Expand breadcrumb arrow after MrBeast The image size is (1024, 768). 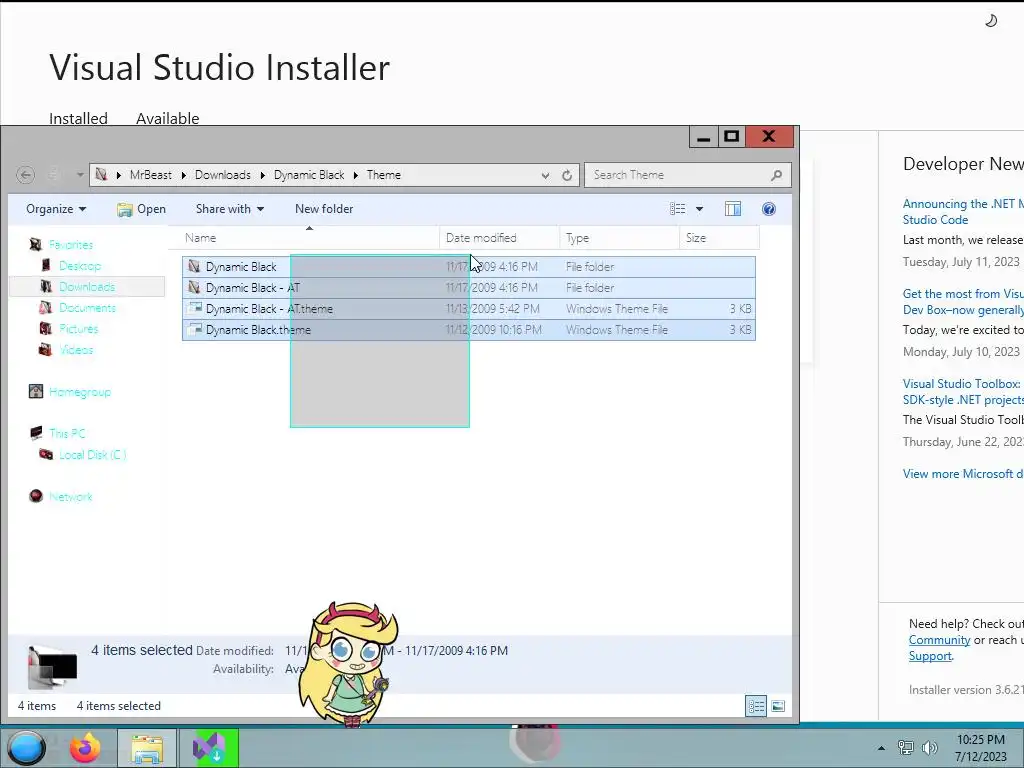[x=184, y=175]
